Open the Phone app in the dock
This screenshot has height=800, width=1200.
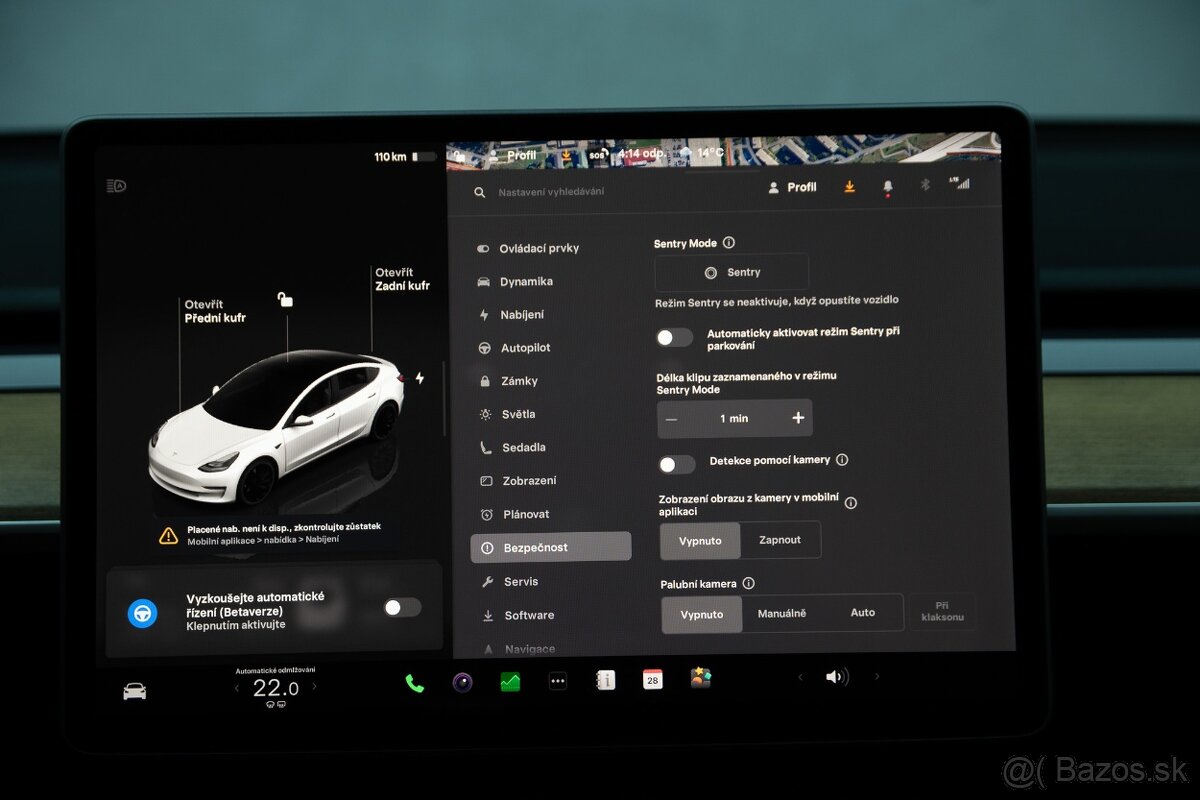(414, 681)
